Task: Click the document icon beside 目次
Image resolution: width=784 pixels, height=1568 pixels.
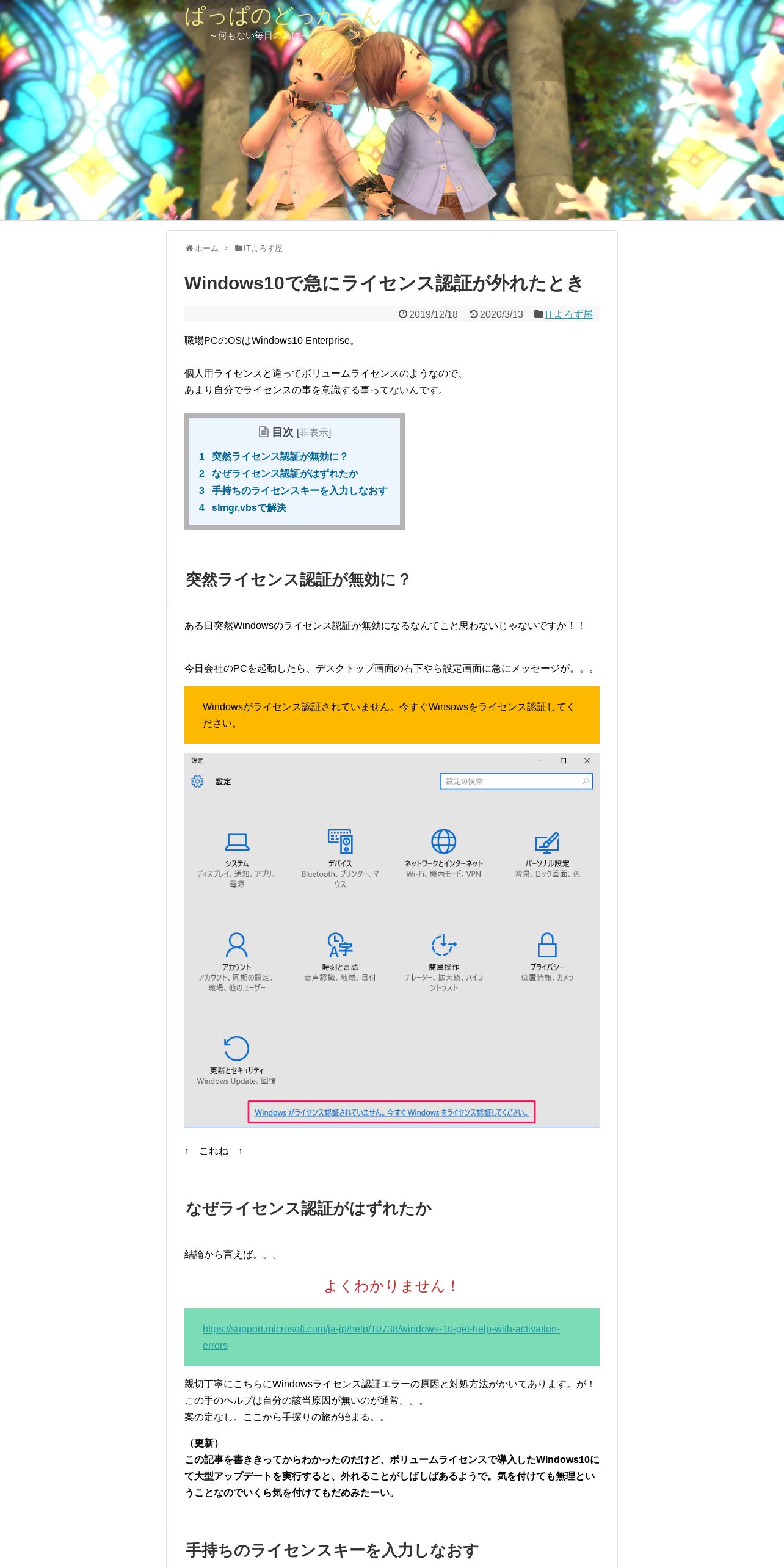Action: 264,432
